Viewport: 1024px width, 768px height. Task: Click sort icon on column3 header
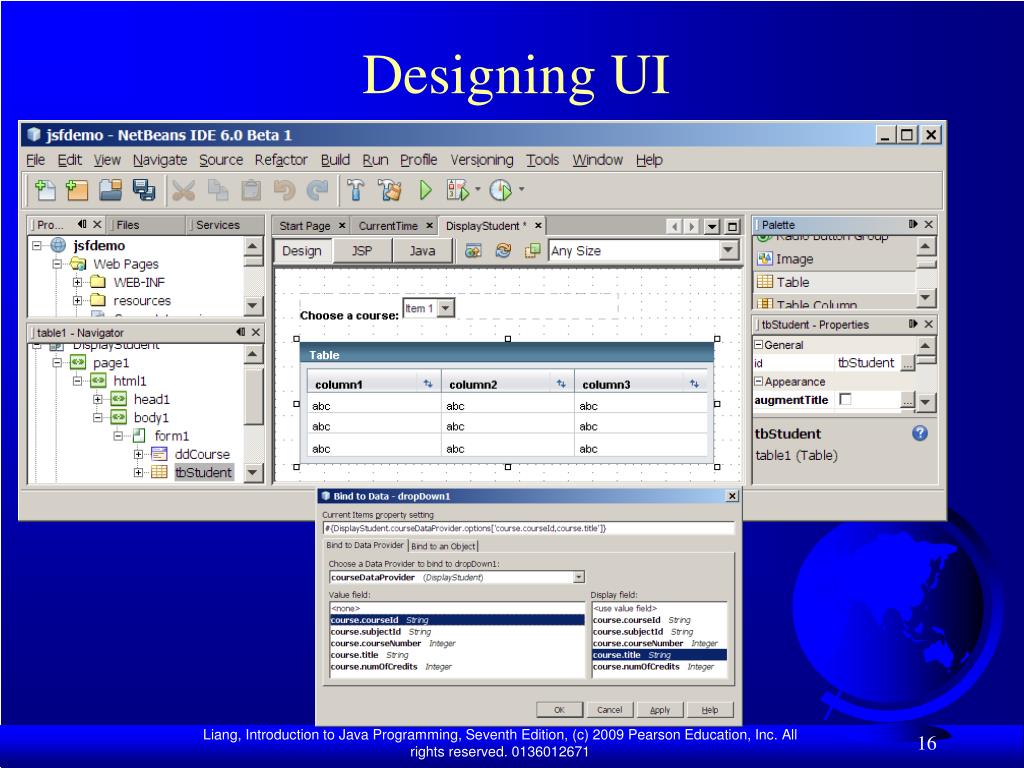tap(694, 384)
